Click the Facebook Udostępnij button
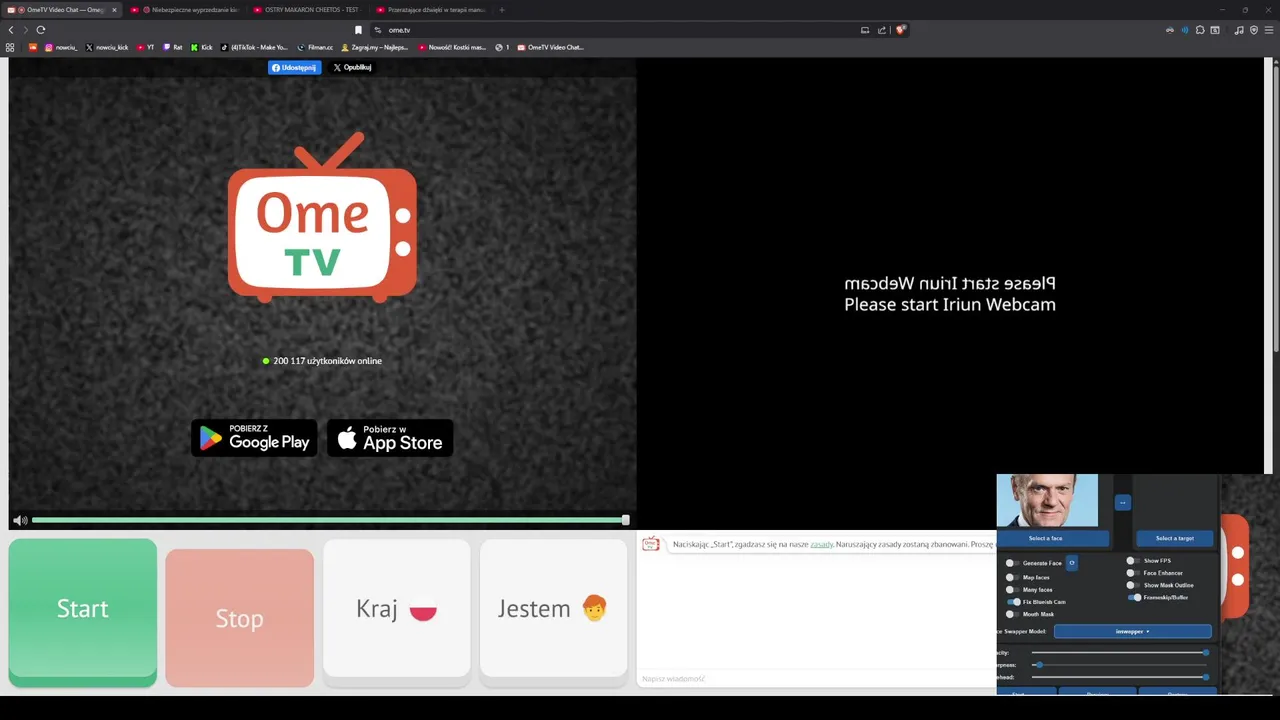The image size is (1280, 720). pos(294,67)
